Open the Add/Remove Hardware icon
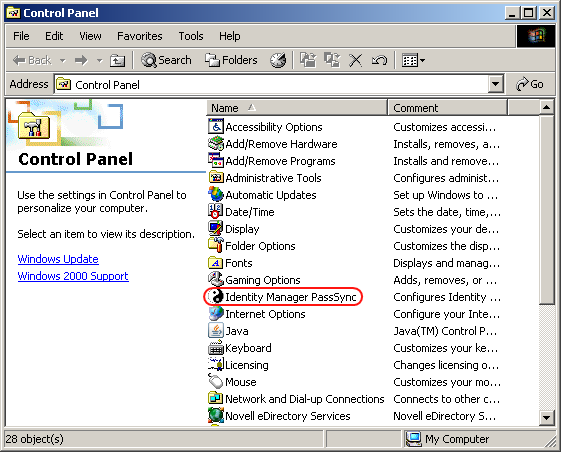This screenshot has height=452, width=561. point(216,144)
